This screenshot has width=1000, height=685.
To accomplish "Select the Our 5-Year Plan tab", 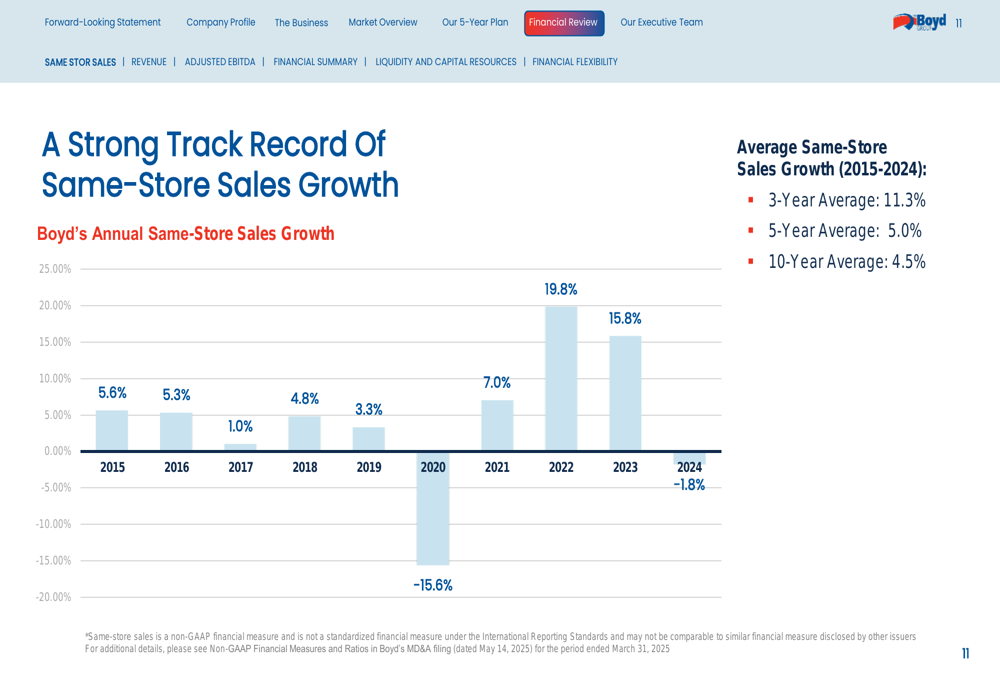I will [x=475, y=22].
